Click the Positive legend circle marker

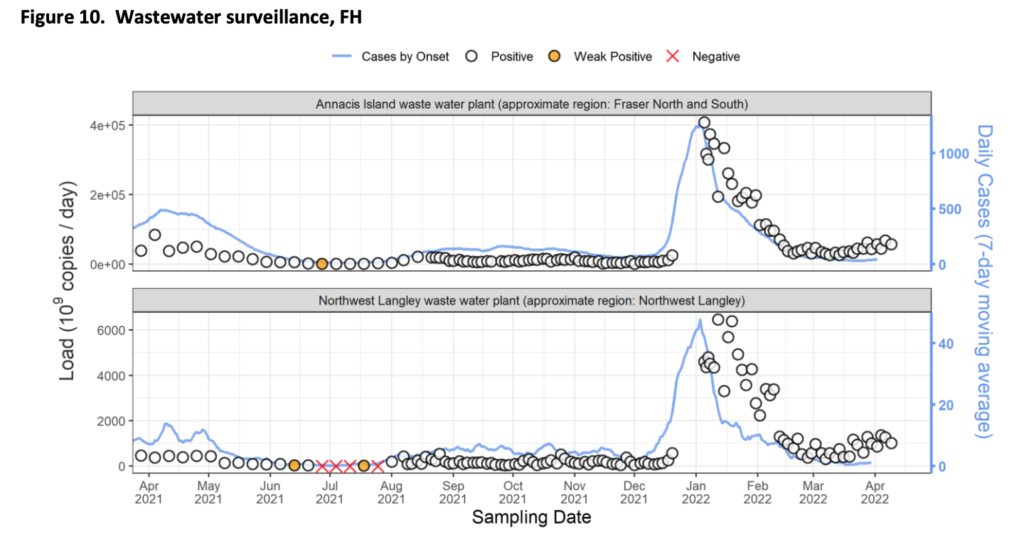473,57
